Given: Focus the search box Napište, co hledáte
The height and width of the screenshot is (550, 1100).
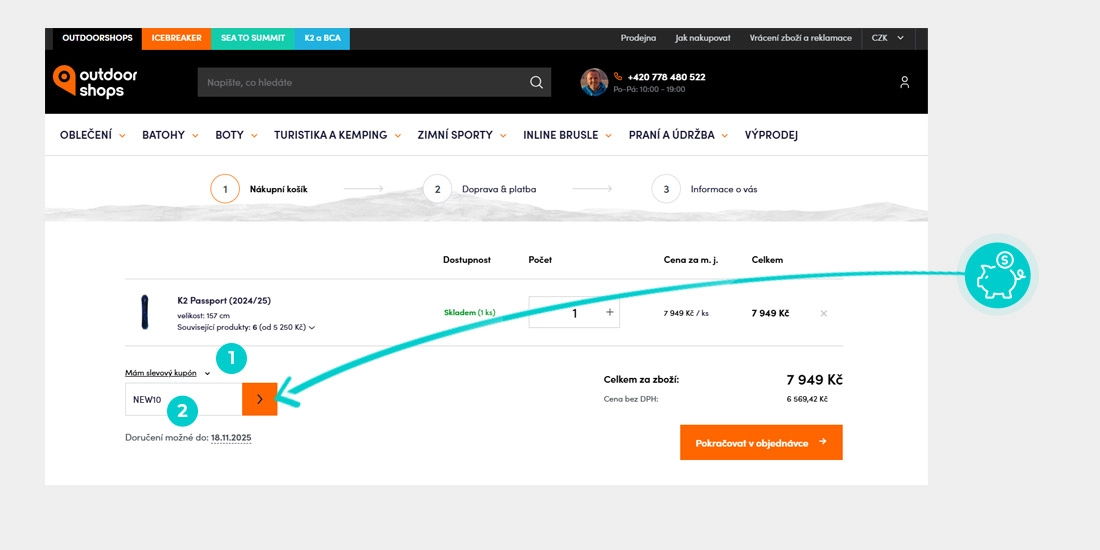Looking at the screenshot, I should [x=360, y=82].
